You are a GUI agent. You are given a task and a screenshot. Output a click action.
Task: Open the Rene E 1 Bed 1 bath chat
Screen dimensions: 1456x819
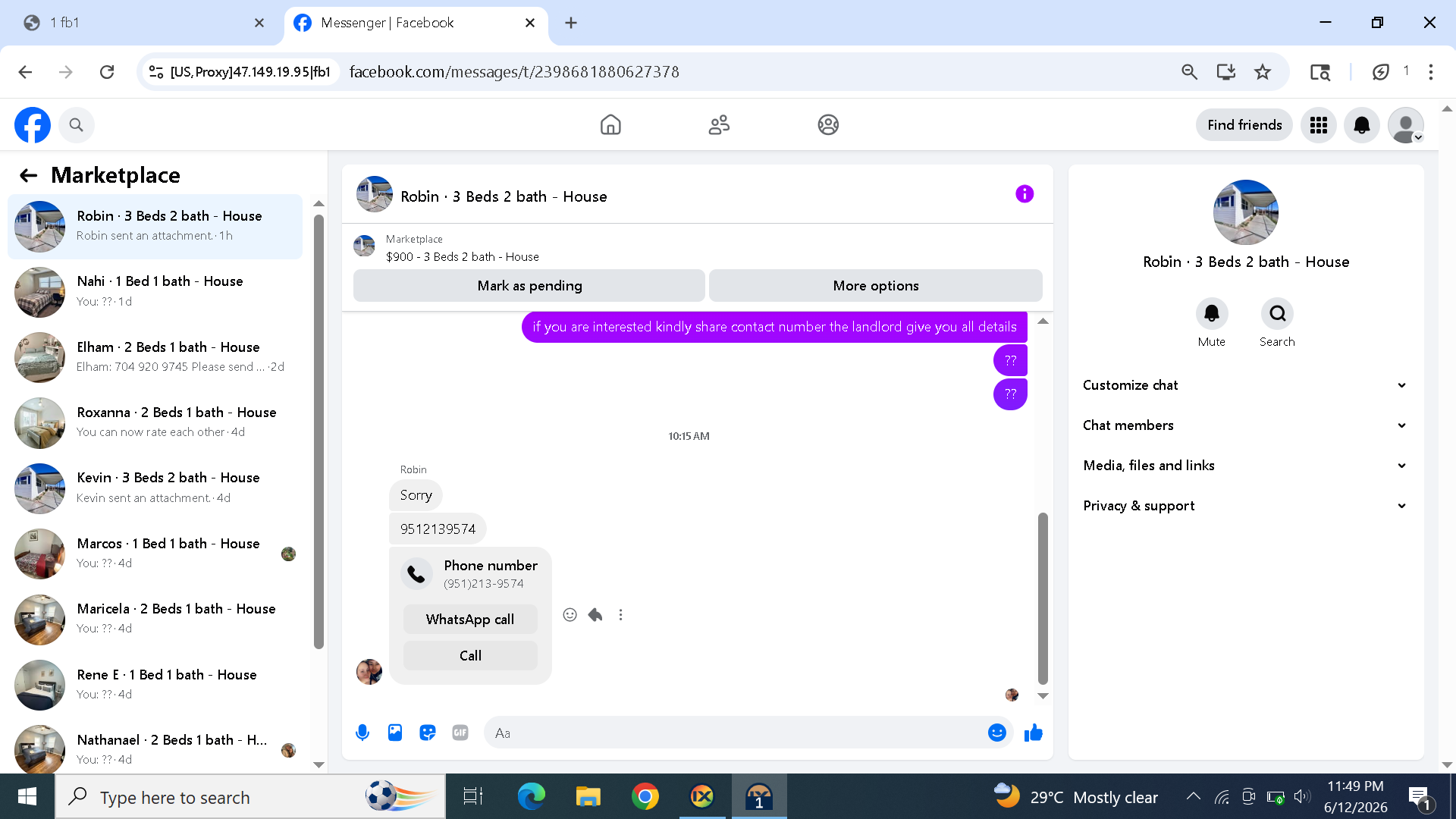click(x=155, y=685)
